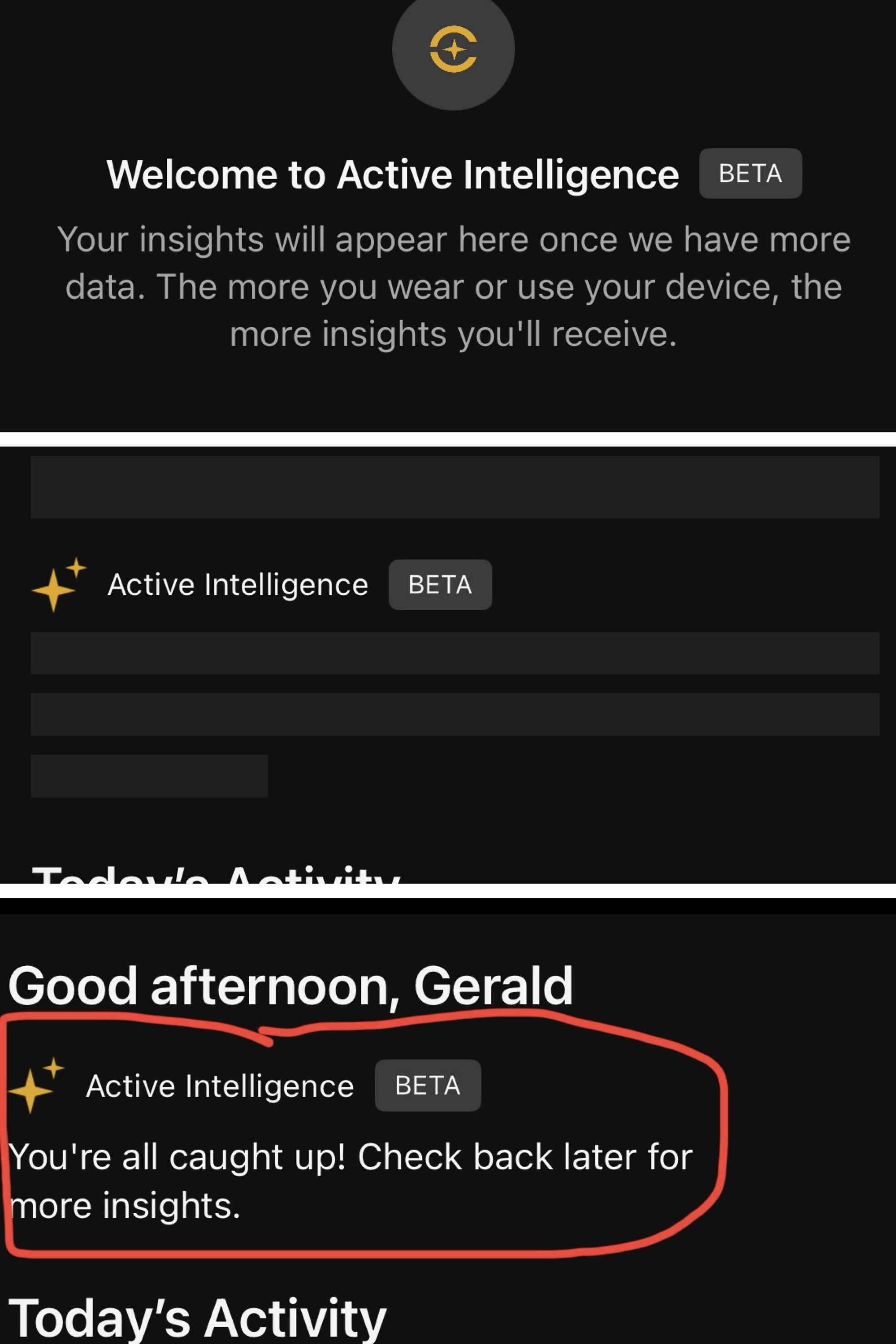Tap first skeleton line under loading Active Intelligence

pos(455,653)
